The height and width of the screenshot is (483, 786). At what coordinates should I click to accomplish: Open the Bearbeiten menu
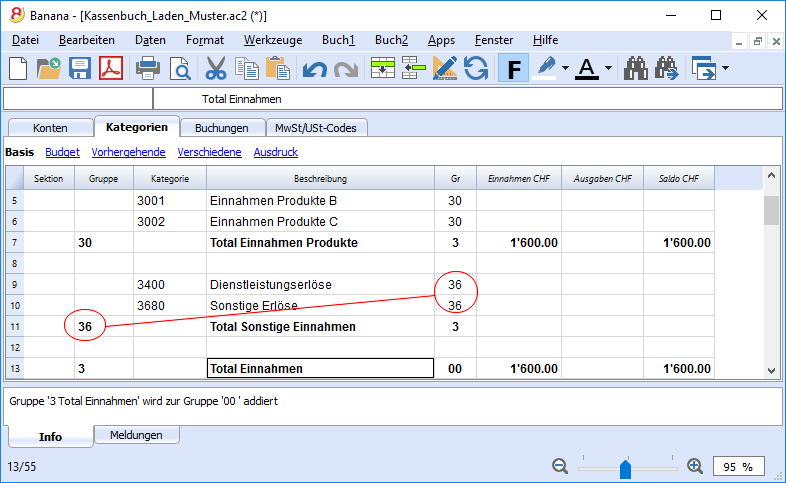point(87,40)
